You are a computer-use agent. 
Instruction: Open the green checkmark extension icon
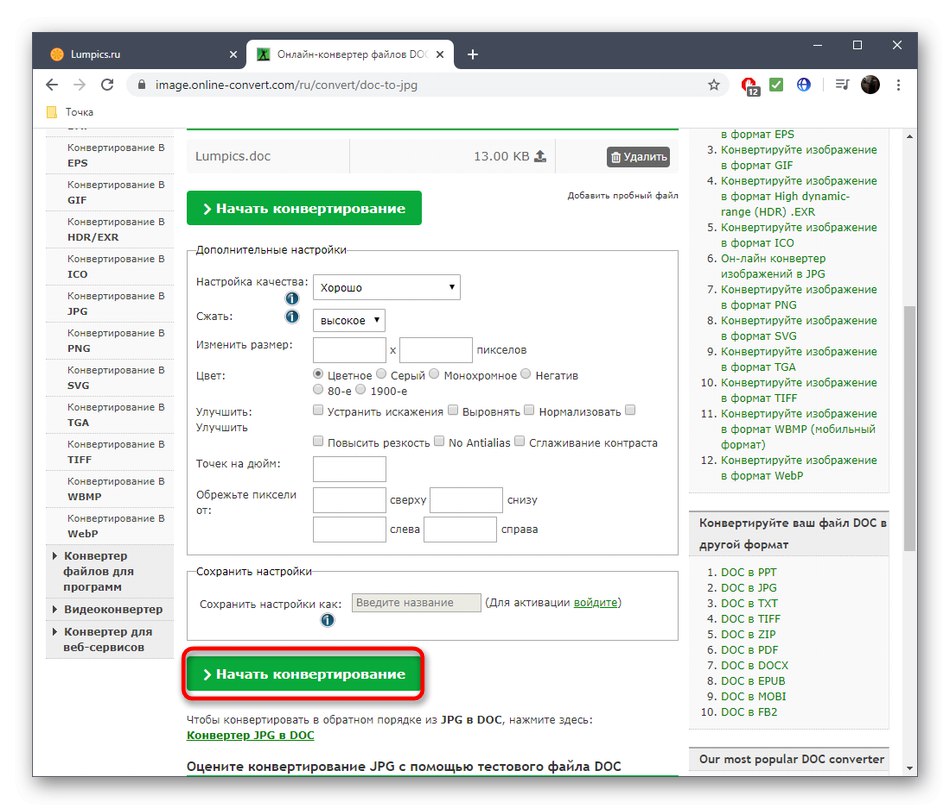(776, 85)
